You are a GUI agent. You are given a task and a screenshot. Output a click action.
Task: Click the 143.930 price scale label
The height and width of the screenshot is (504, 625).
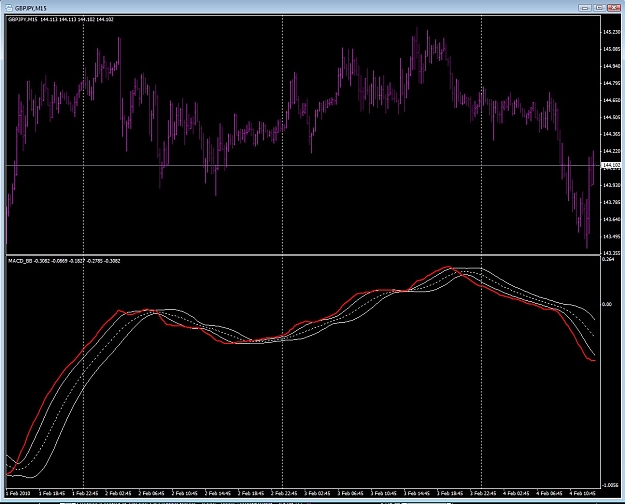coord(611,185)
